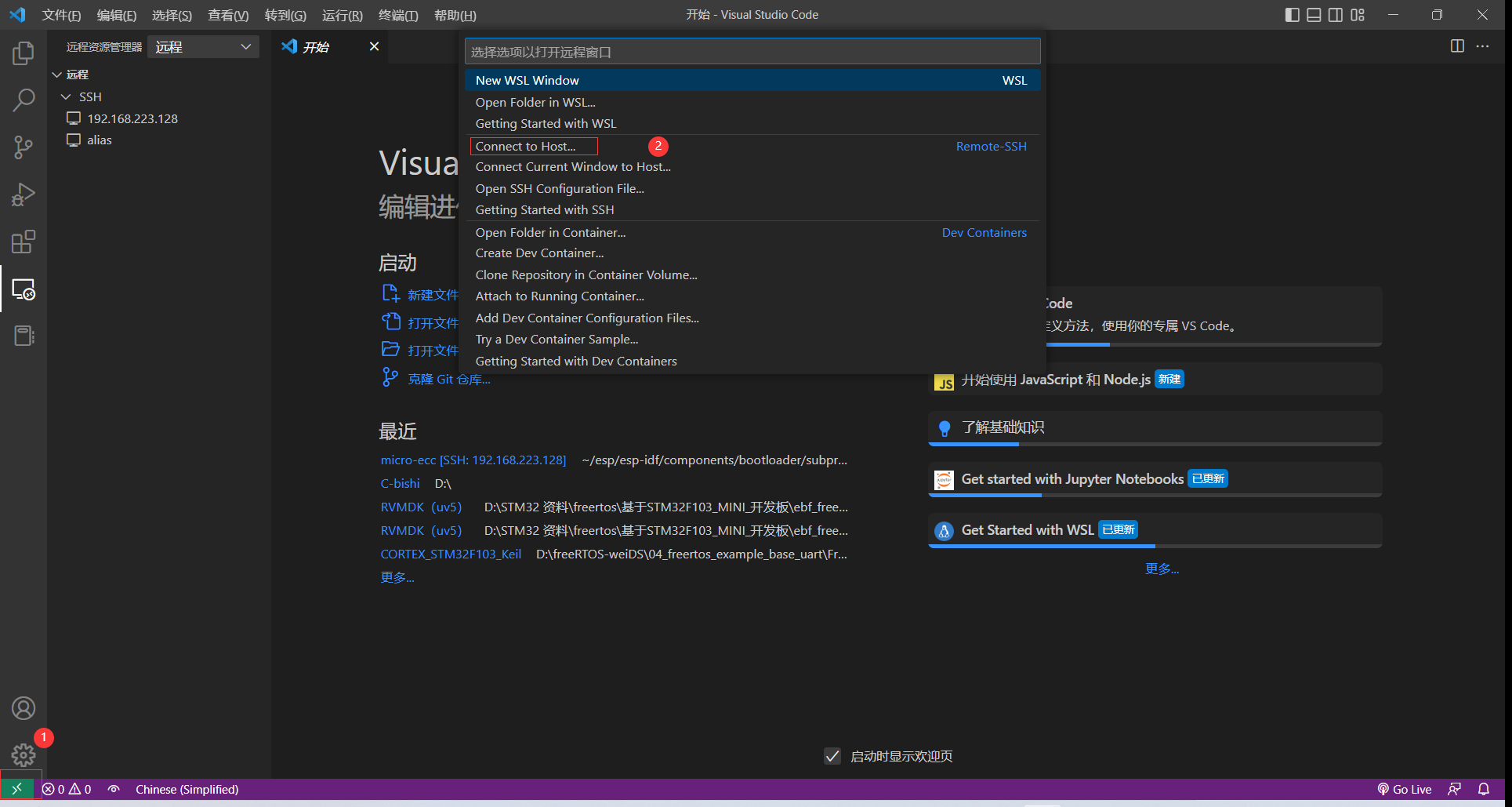Toggle 启动时显示欢迎页 checkbox
1512x807 pixels.
[x=832, y=756]
